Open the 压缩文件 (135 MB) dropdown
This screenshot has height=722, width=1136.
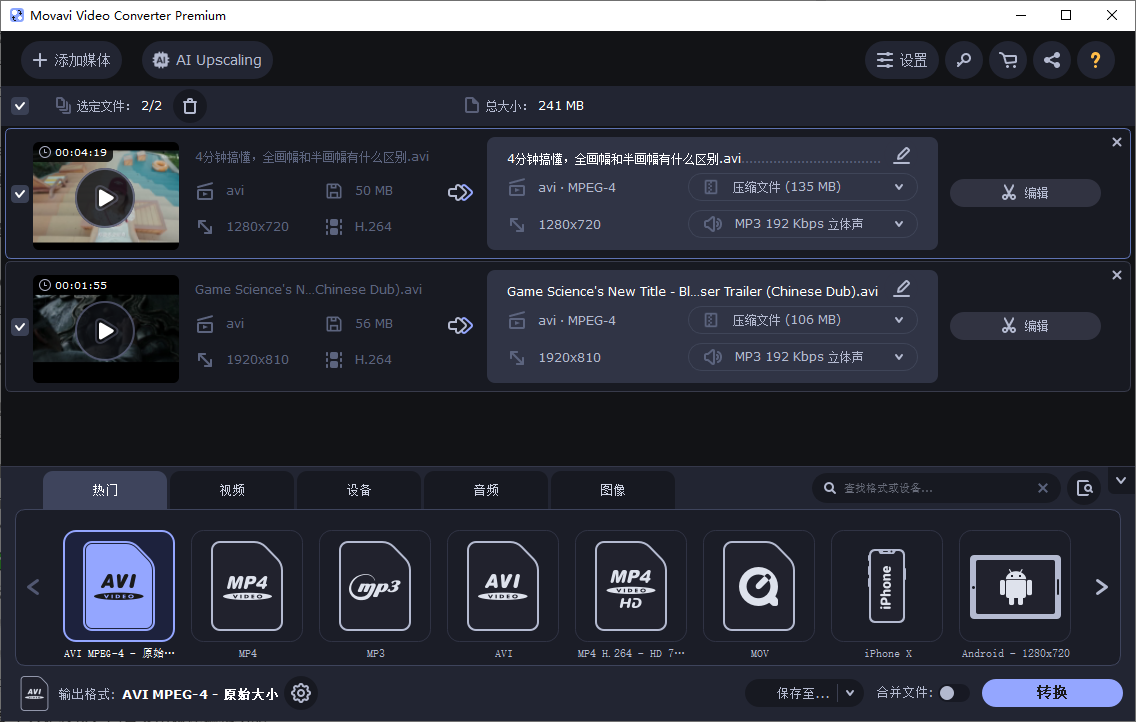[x=802, y=187]
